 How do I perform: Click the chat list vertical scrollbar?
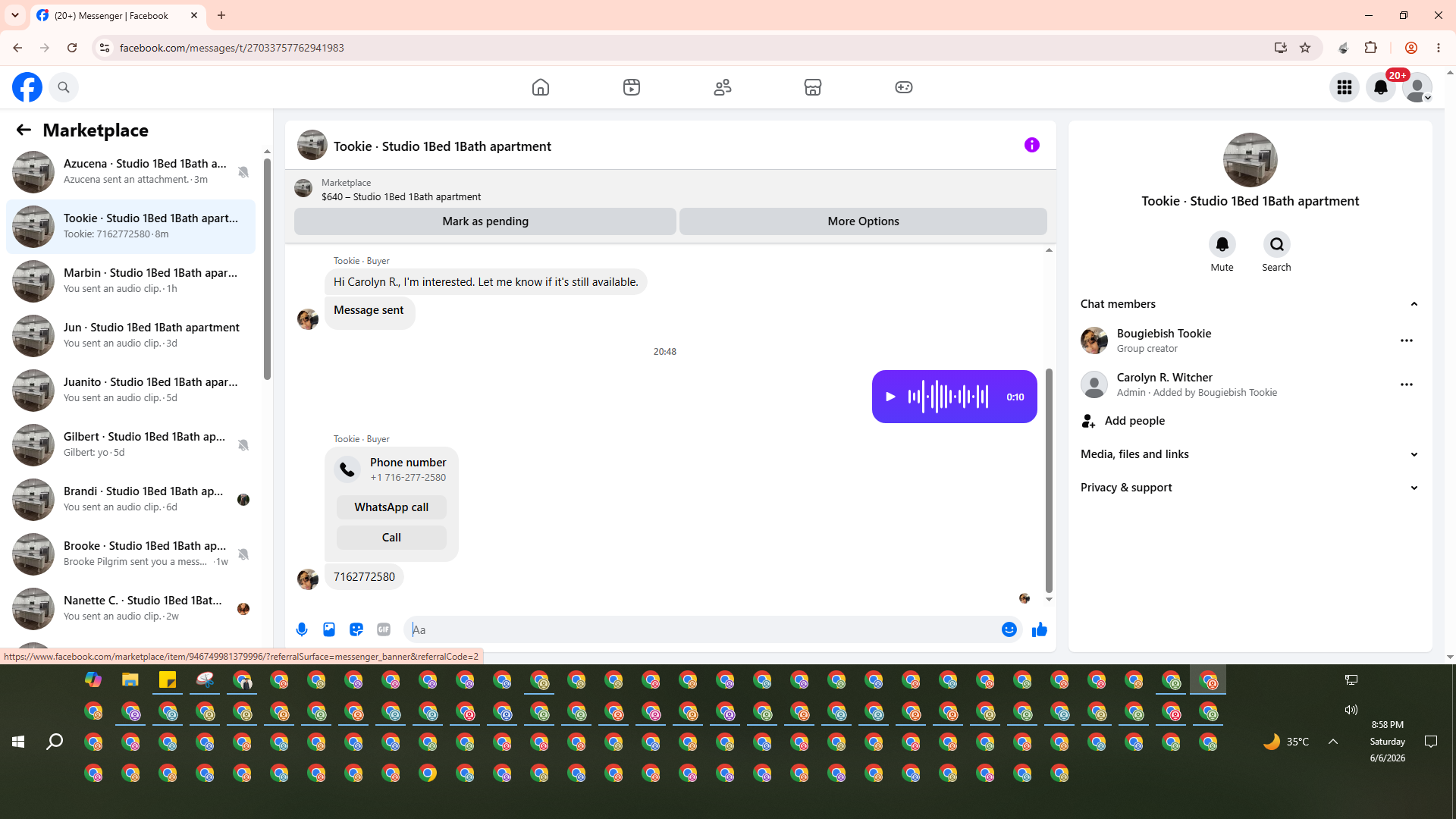(x=267, y=269)
